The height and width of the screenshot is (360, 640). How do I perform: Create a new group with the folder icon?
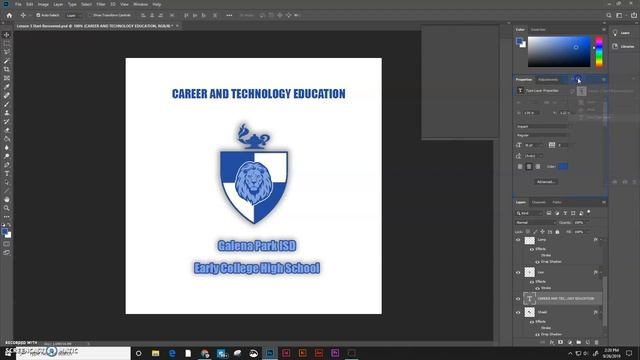pos(578,342)
